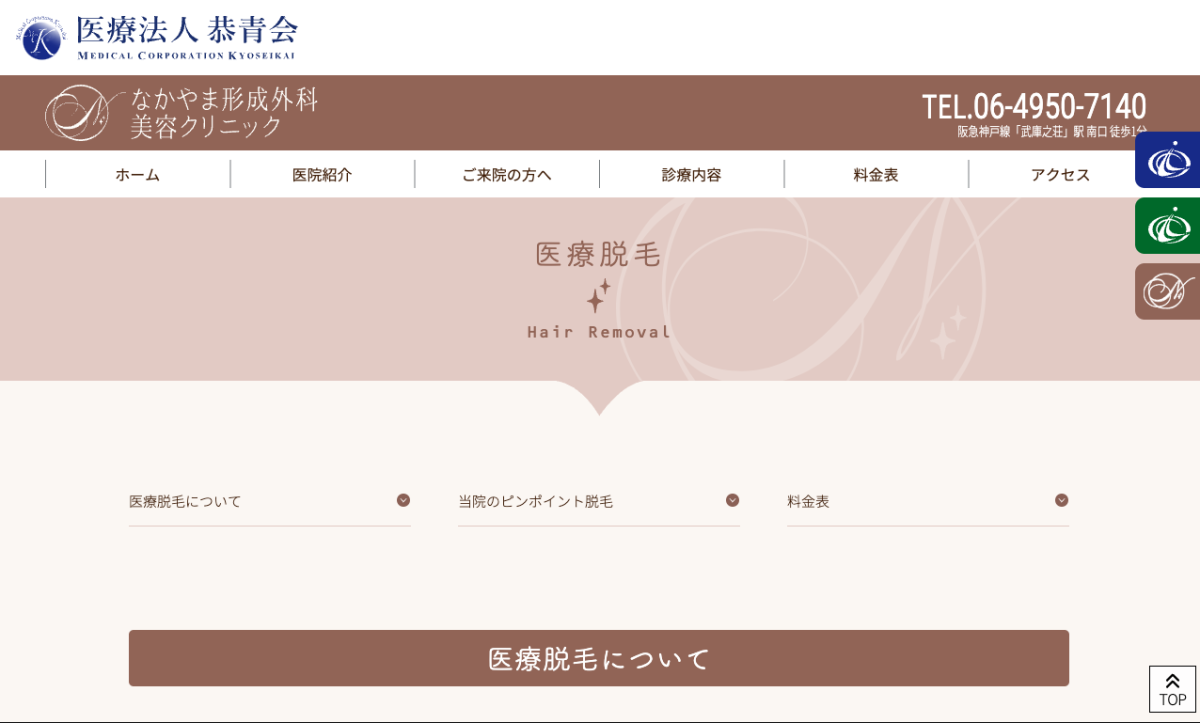Open the ご来院の方へ menu item
The height and width of the screenshot is (723, 1200).
pos(507,175)
